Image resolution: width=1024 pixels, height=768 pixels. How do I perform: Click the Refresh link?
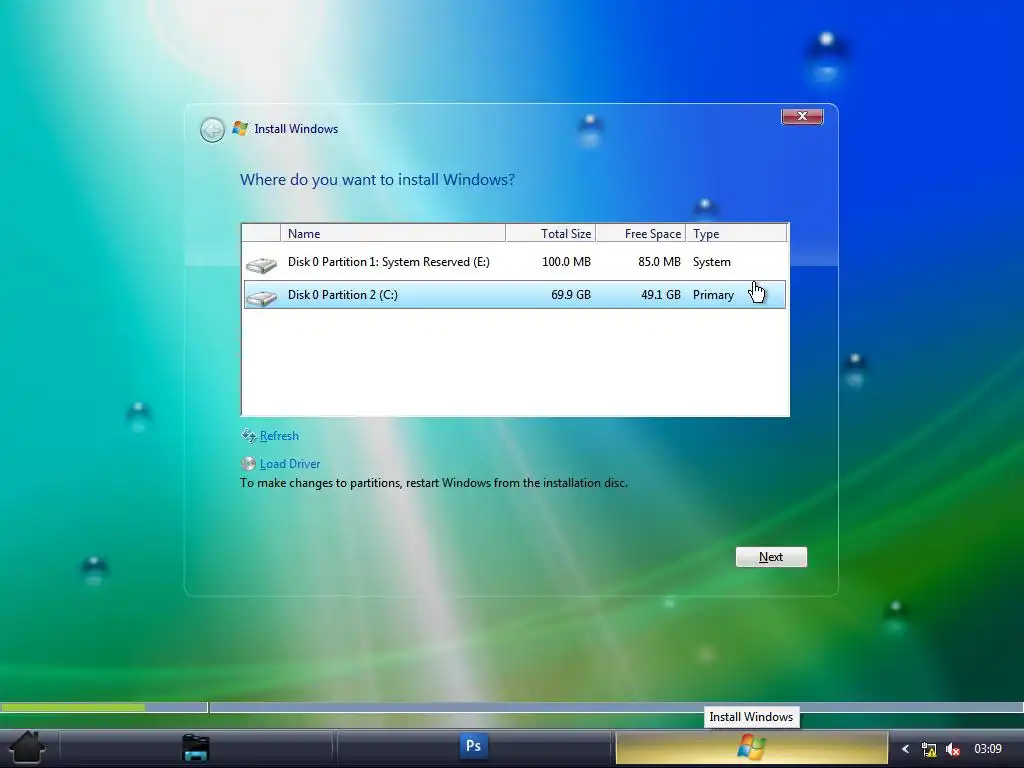pos(279,436)
